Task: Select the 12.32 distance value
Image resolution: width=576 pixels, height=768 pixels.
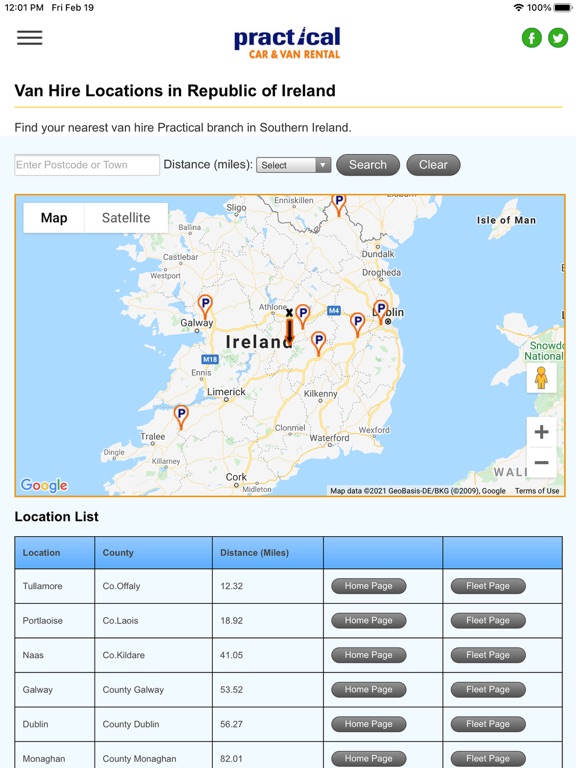Action: tap(231, 586)
